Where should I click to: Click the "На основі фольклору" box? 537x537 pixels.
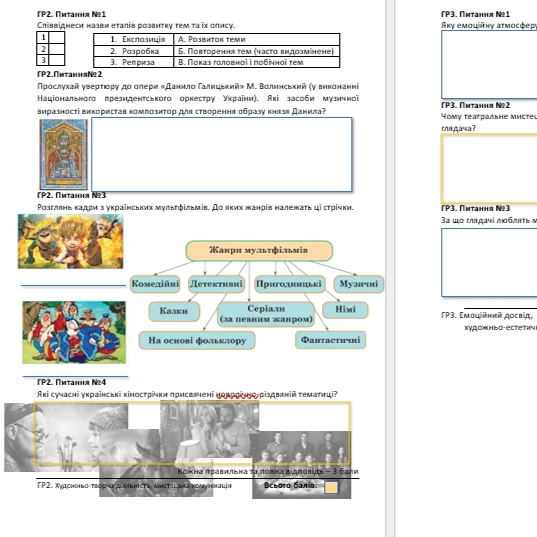tap(197, 340)
